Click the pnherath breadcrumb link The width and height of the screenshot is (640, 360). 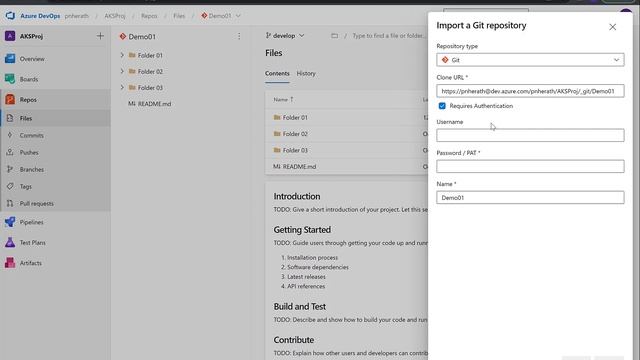76,16
